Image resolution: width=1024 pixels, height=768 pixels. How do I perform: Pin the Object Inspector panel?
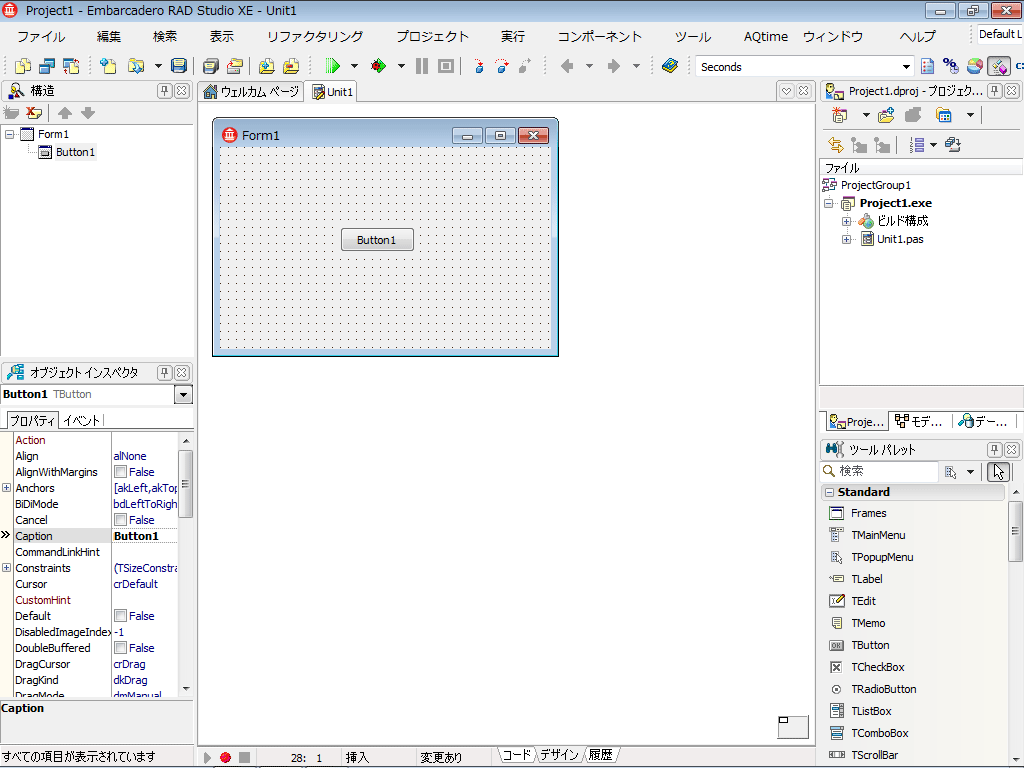click(x=165, y=373)
